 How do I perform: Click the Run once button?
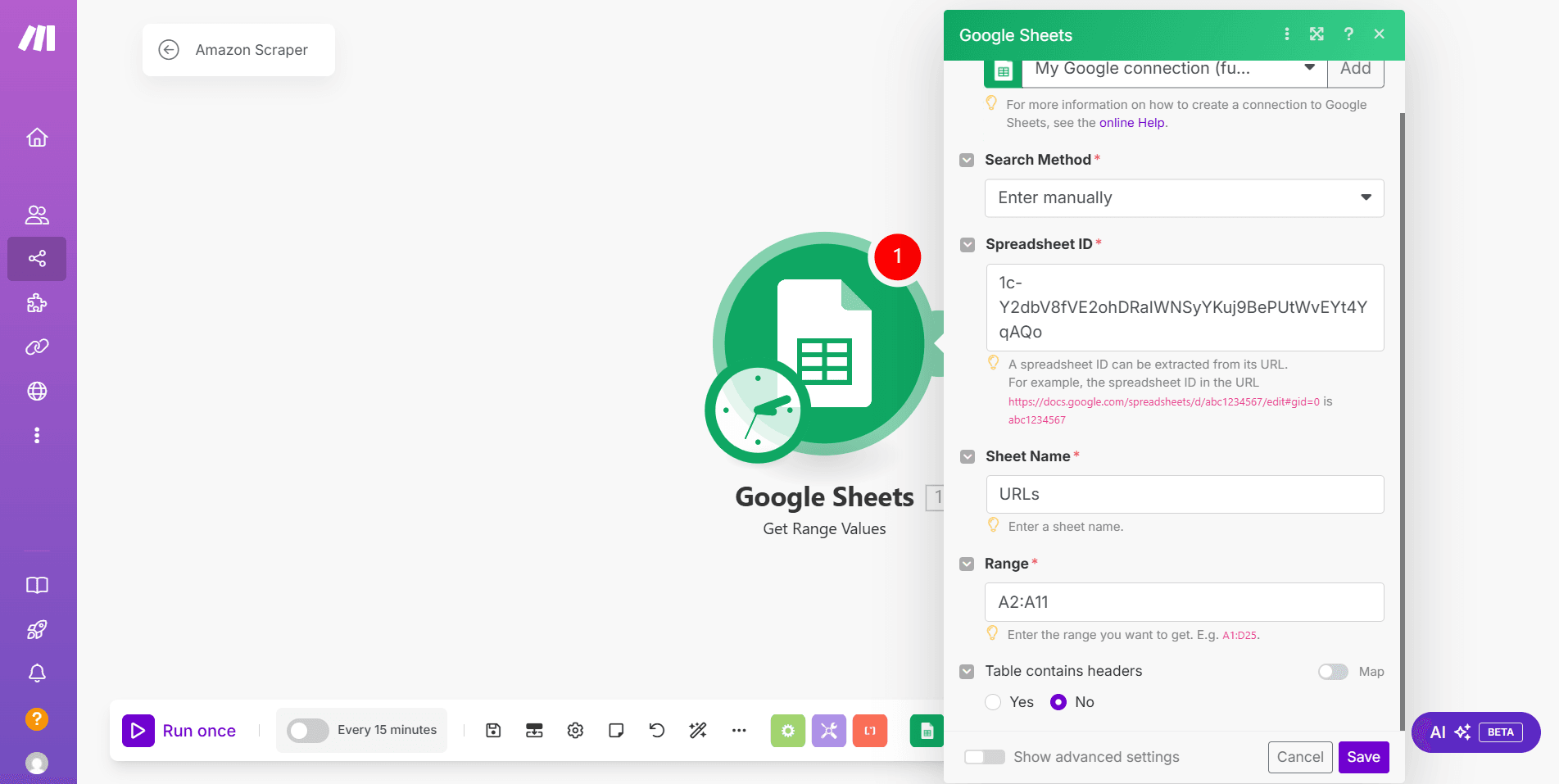click(x=179, y=730)
